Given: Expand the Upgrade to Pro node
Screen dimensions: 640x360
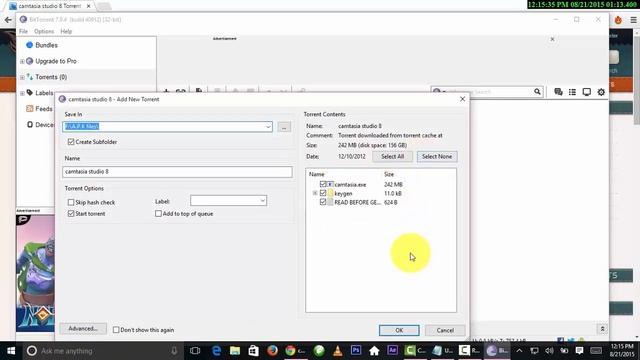Looking at the screenshot, I should (22, 61).
